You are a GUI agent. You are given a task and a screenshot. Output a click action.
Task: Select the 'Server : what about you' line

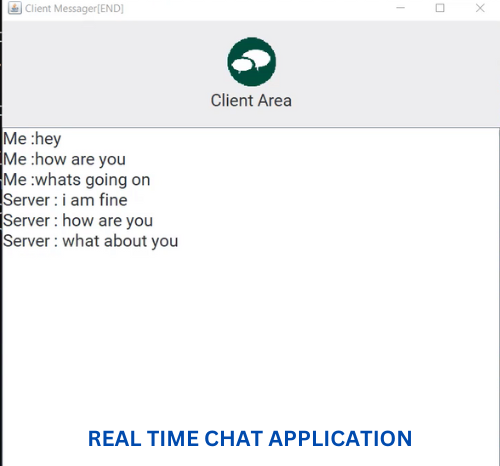[91, 241]
